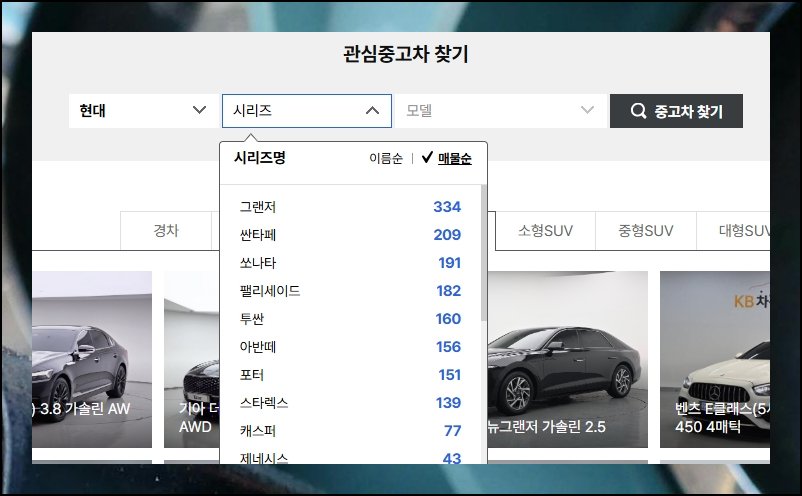Click the 중고차 찾기 search button
This screenshot has width=802, height=496.
tap(676, 111)
